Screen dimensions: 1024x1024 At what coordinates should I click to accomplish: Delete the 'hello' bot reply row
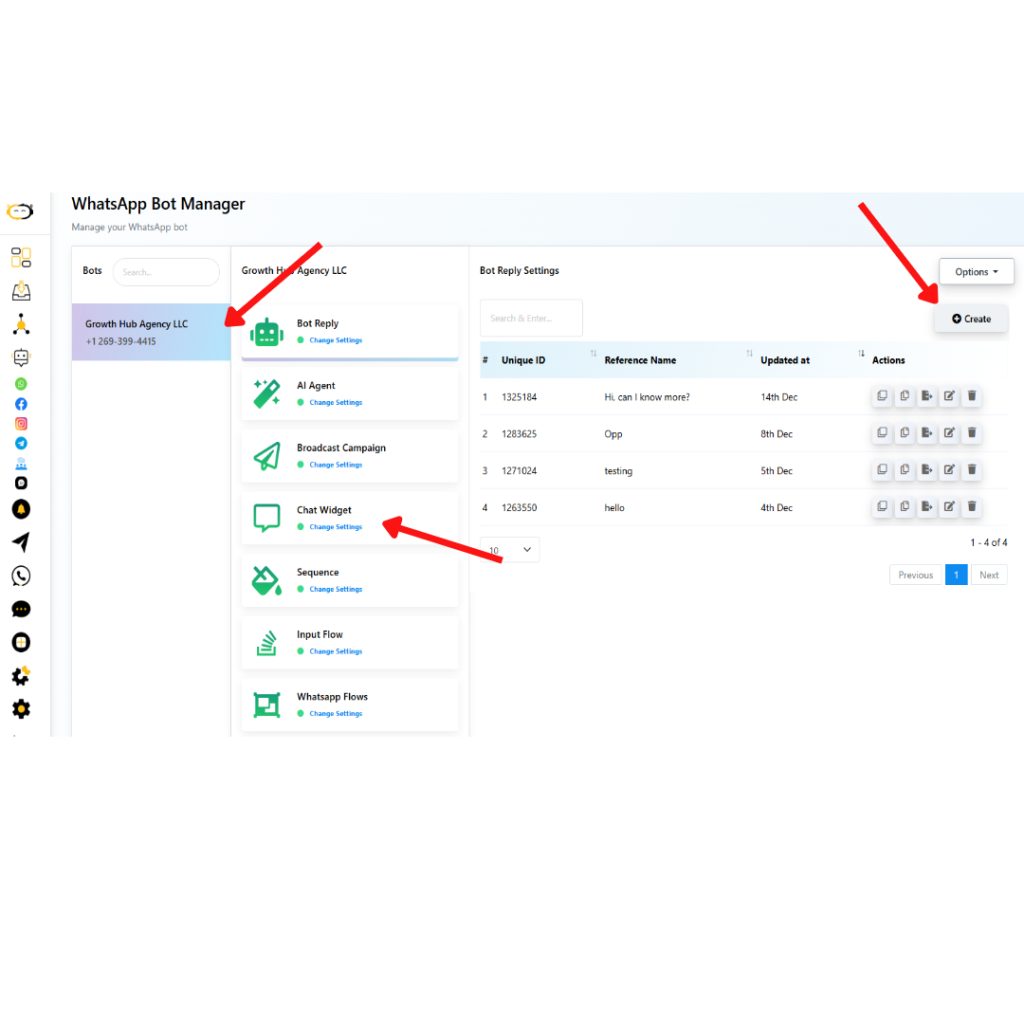[x=971, y=507]
